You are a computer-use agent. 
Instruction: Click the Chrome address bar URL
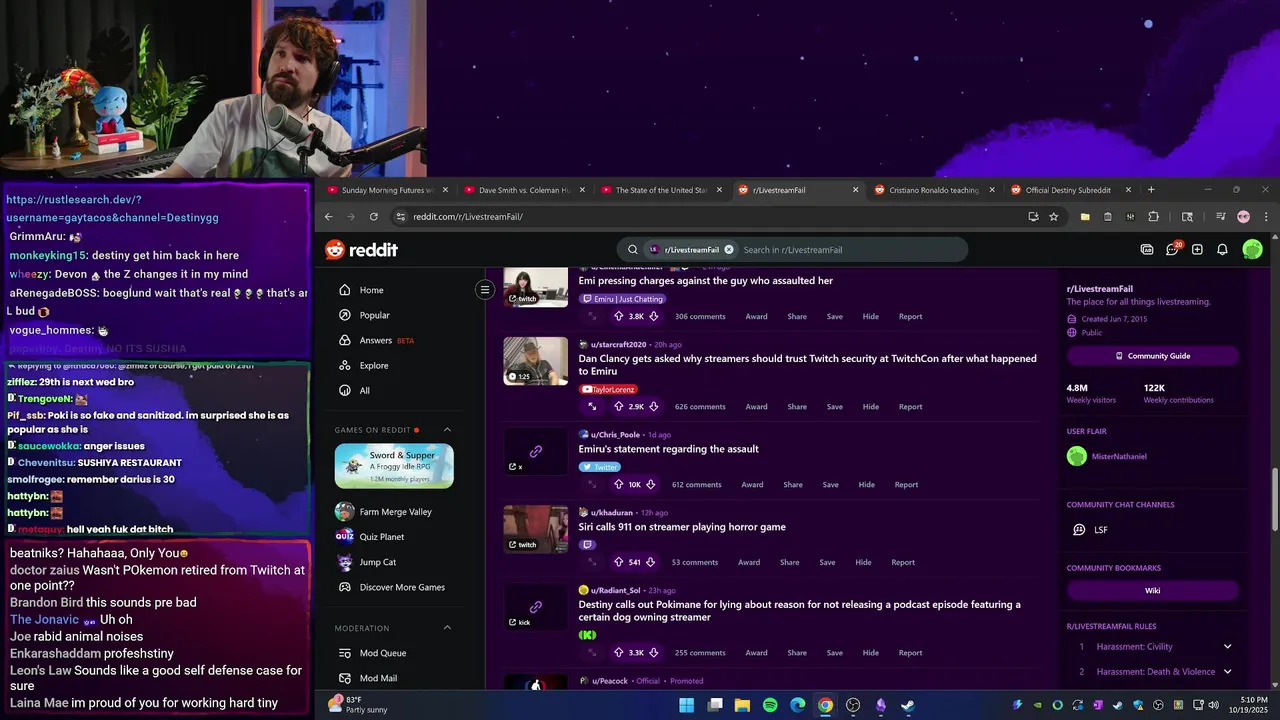click(468, 216)
